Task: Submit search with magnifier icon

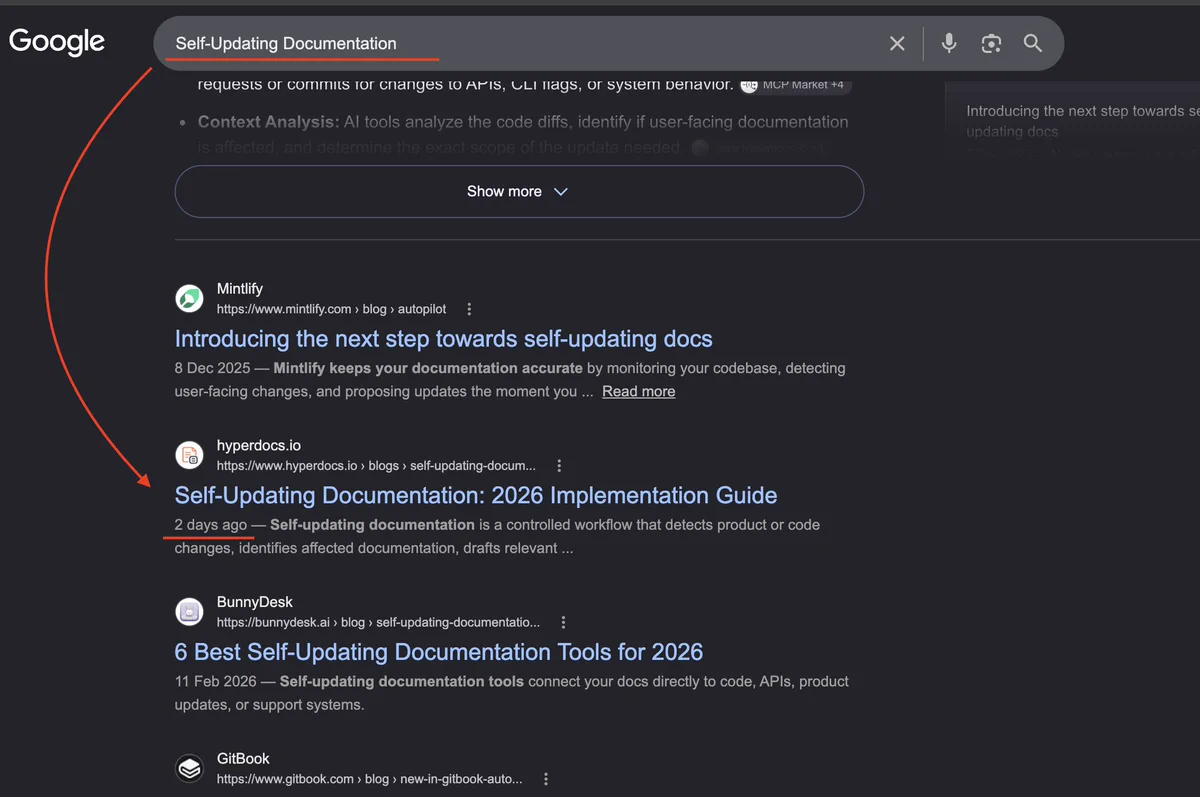Action: point(1033,43)
